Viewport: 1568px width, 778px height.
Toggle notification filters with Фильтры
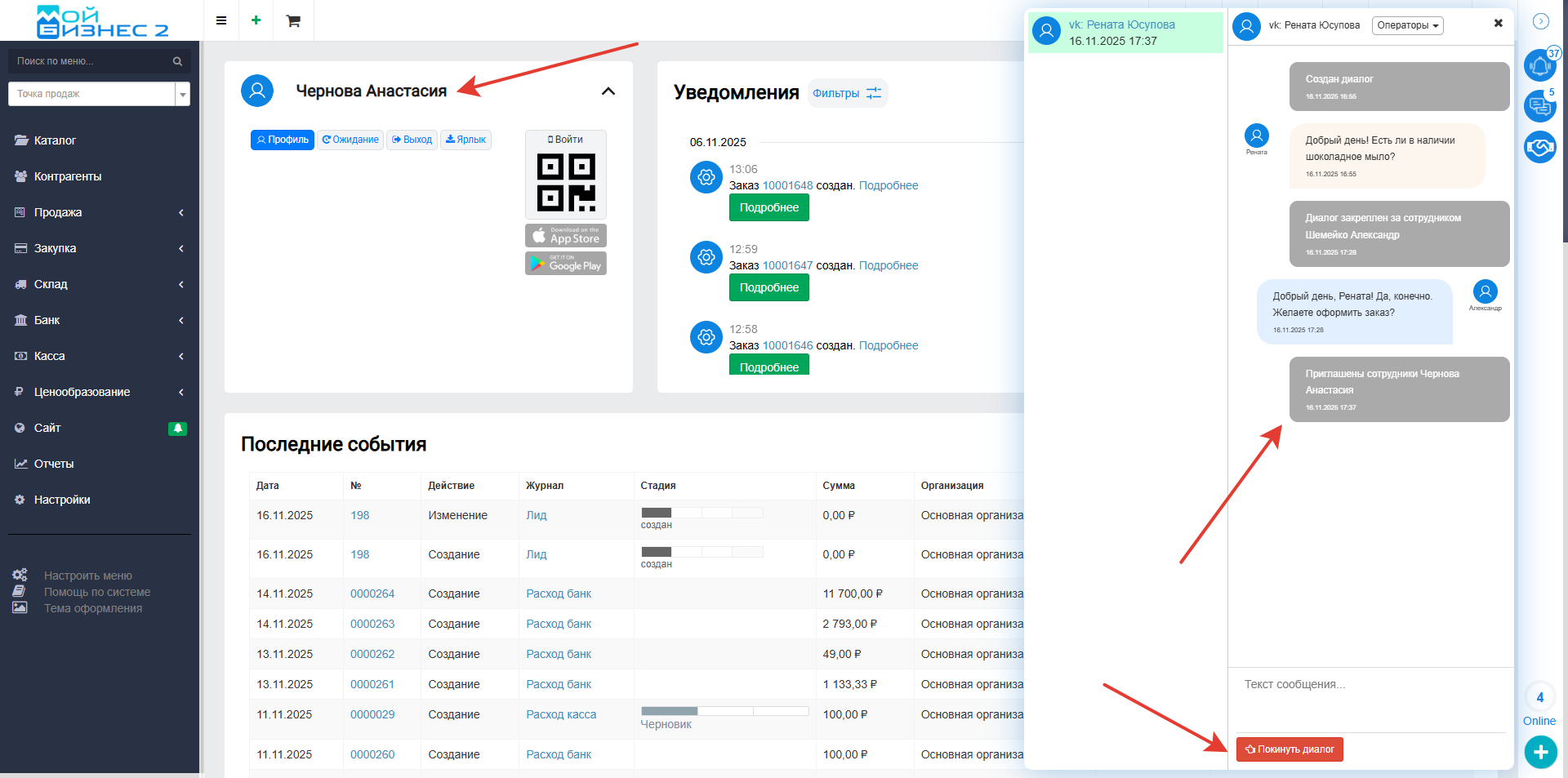(x=847, y=93)
